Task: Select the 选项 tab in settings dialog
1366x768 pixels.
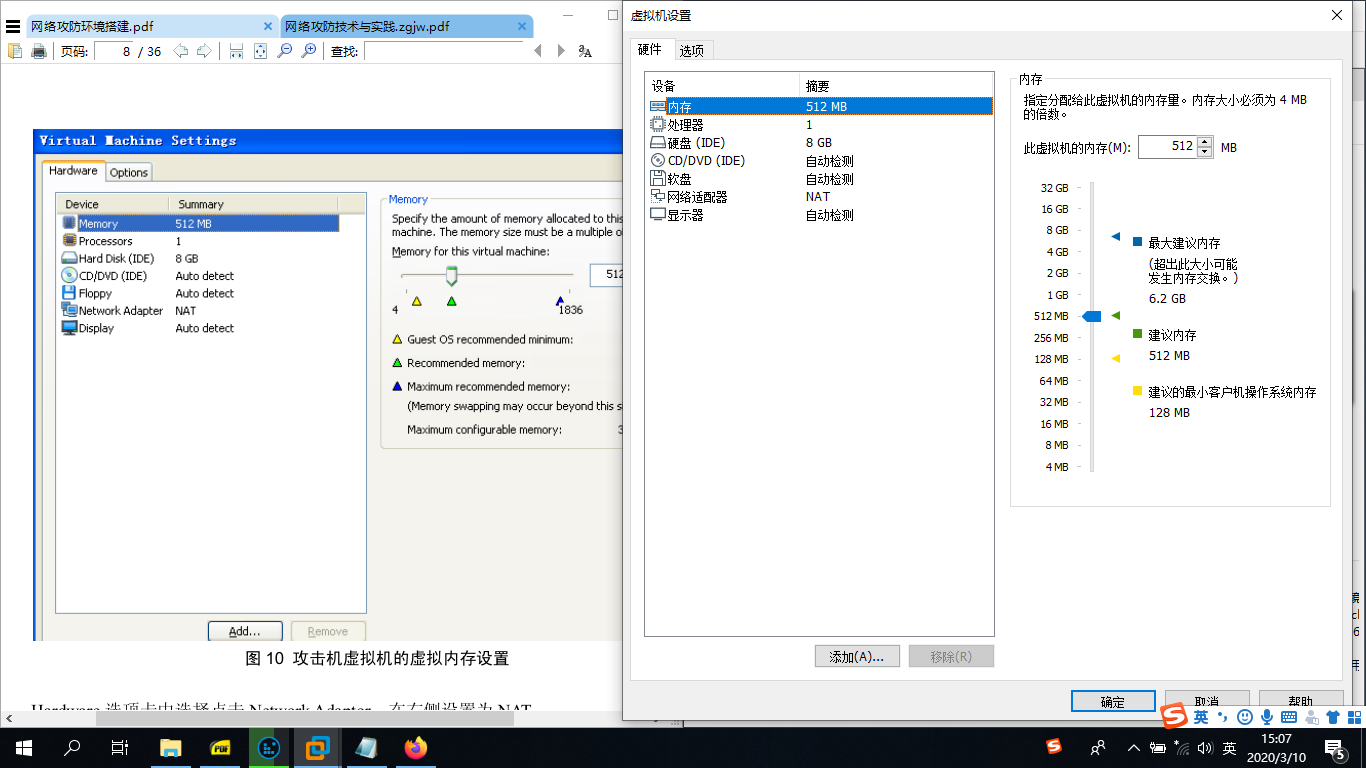Action: coord(691,50)
